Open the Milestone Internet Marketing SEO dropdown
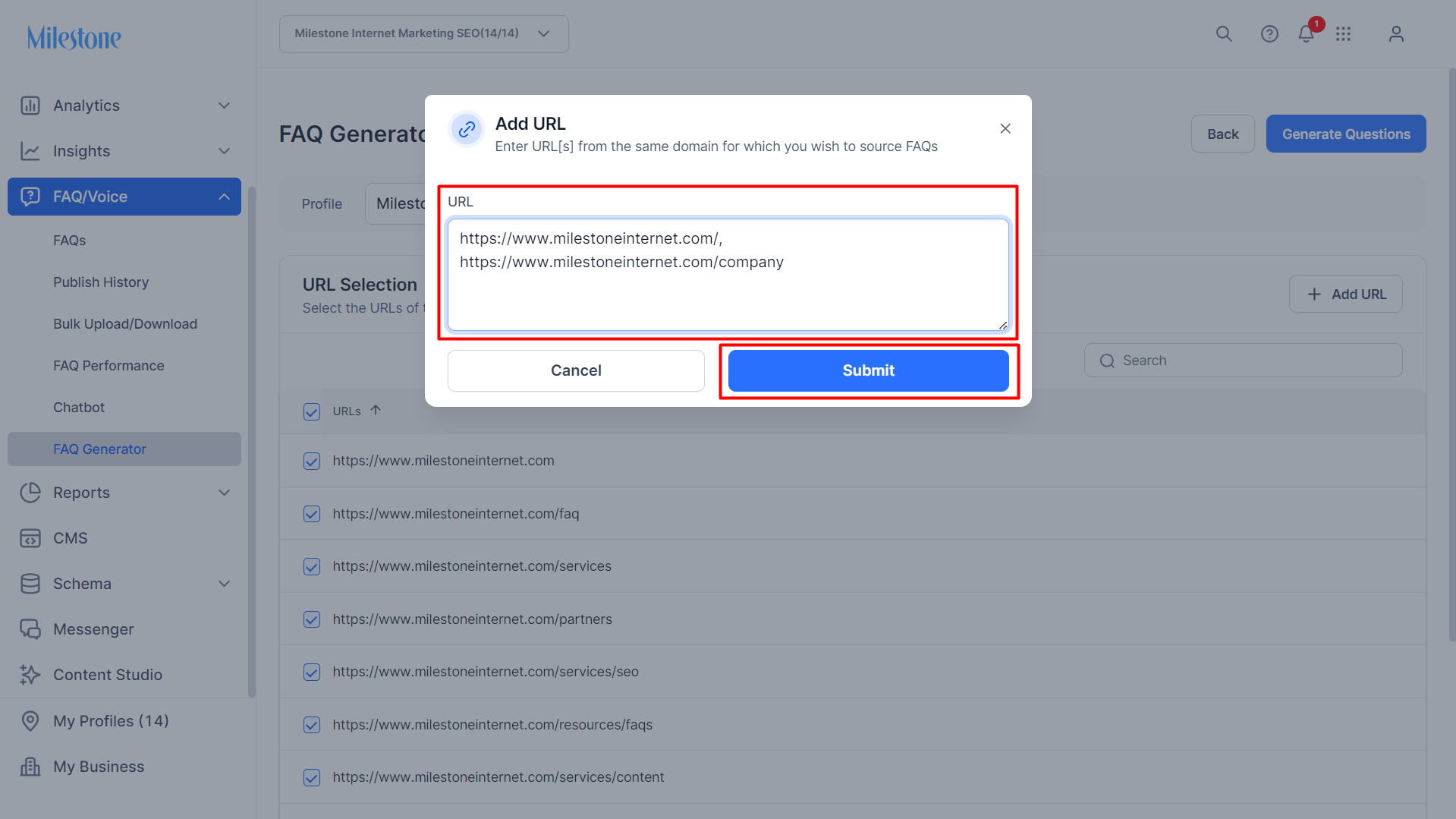 pyautogui.click(x=424, y=34)
